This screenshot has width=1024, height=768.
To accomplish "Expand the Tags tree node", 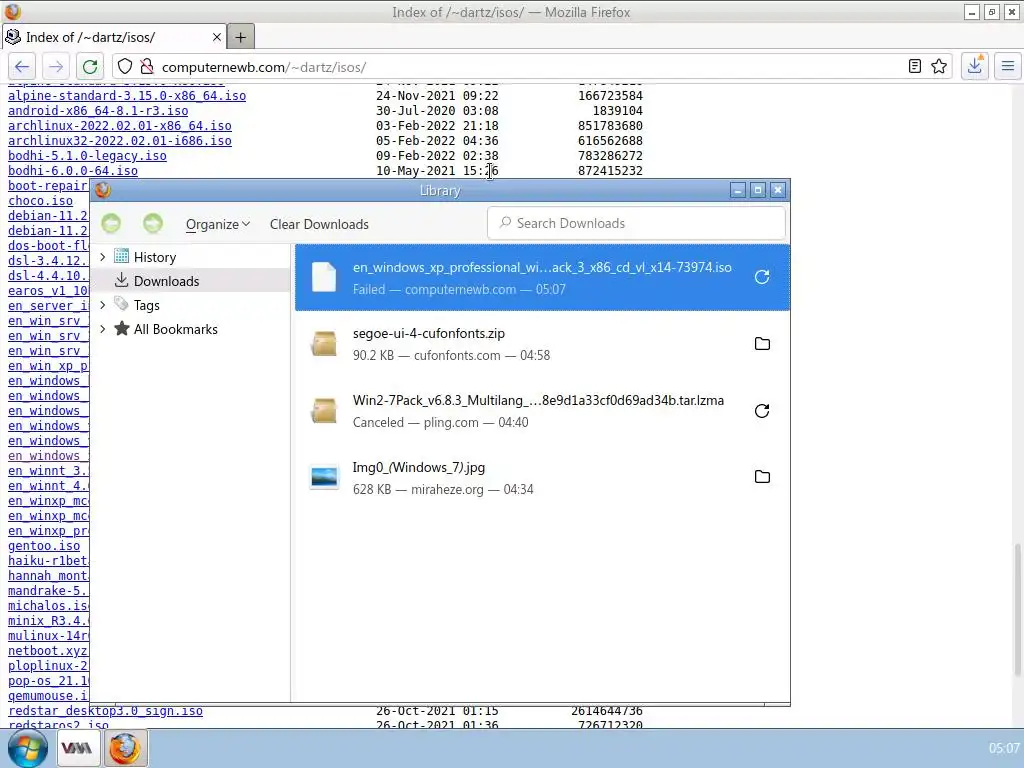I will (103, 305).
